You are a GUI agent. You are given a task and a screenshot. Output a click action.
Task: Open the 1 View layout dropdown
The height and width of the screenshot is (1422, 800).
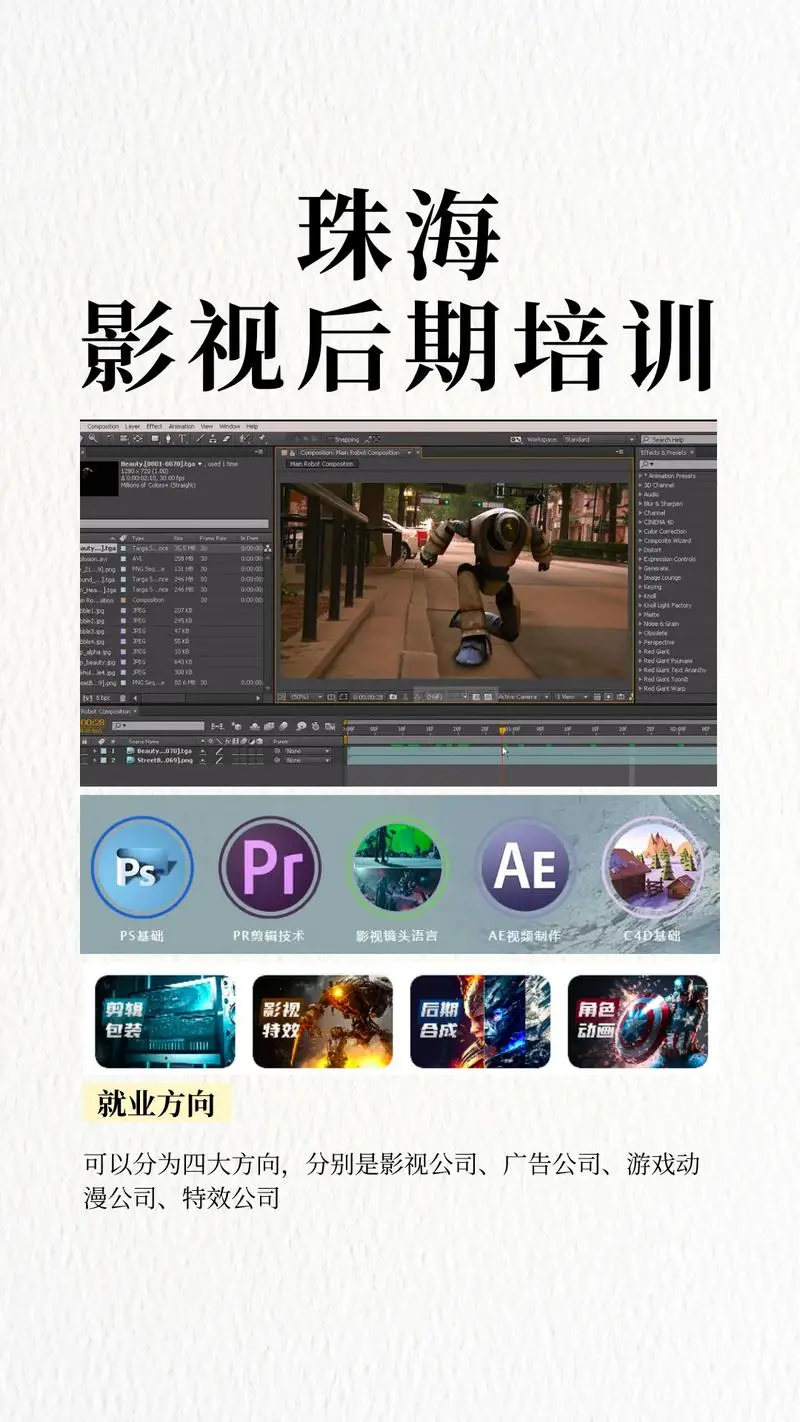571,697
